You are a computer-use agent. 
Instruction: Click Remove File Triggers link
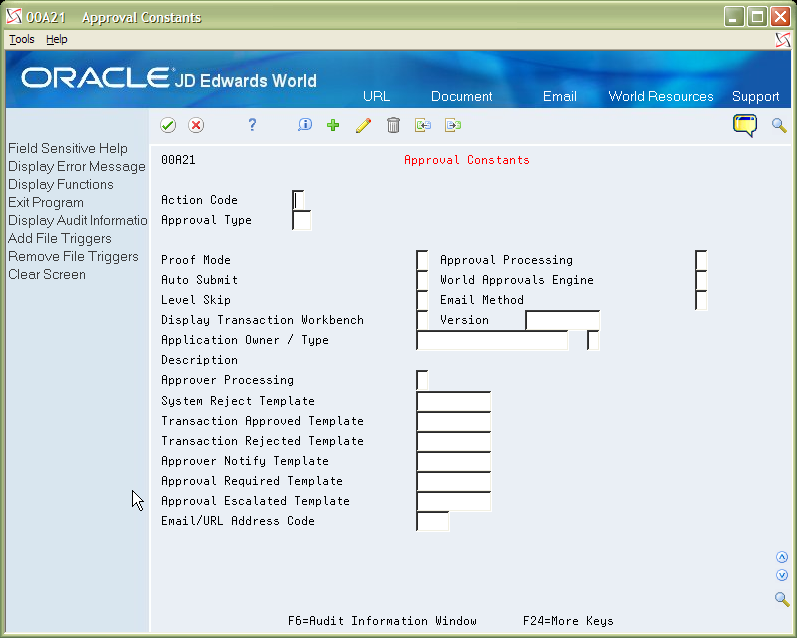[x=73, y=256]
